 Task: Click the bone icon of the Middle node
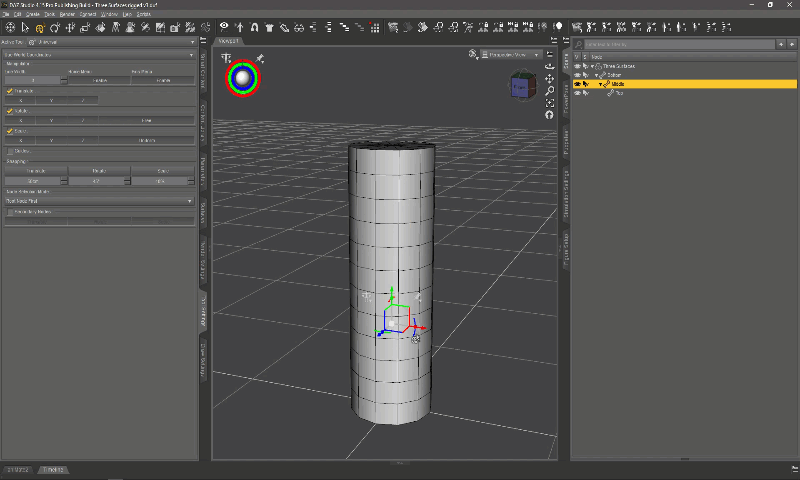(607, 84)
